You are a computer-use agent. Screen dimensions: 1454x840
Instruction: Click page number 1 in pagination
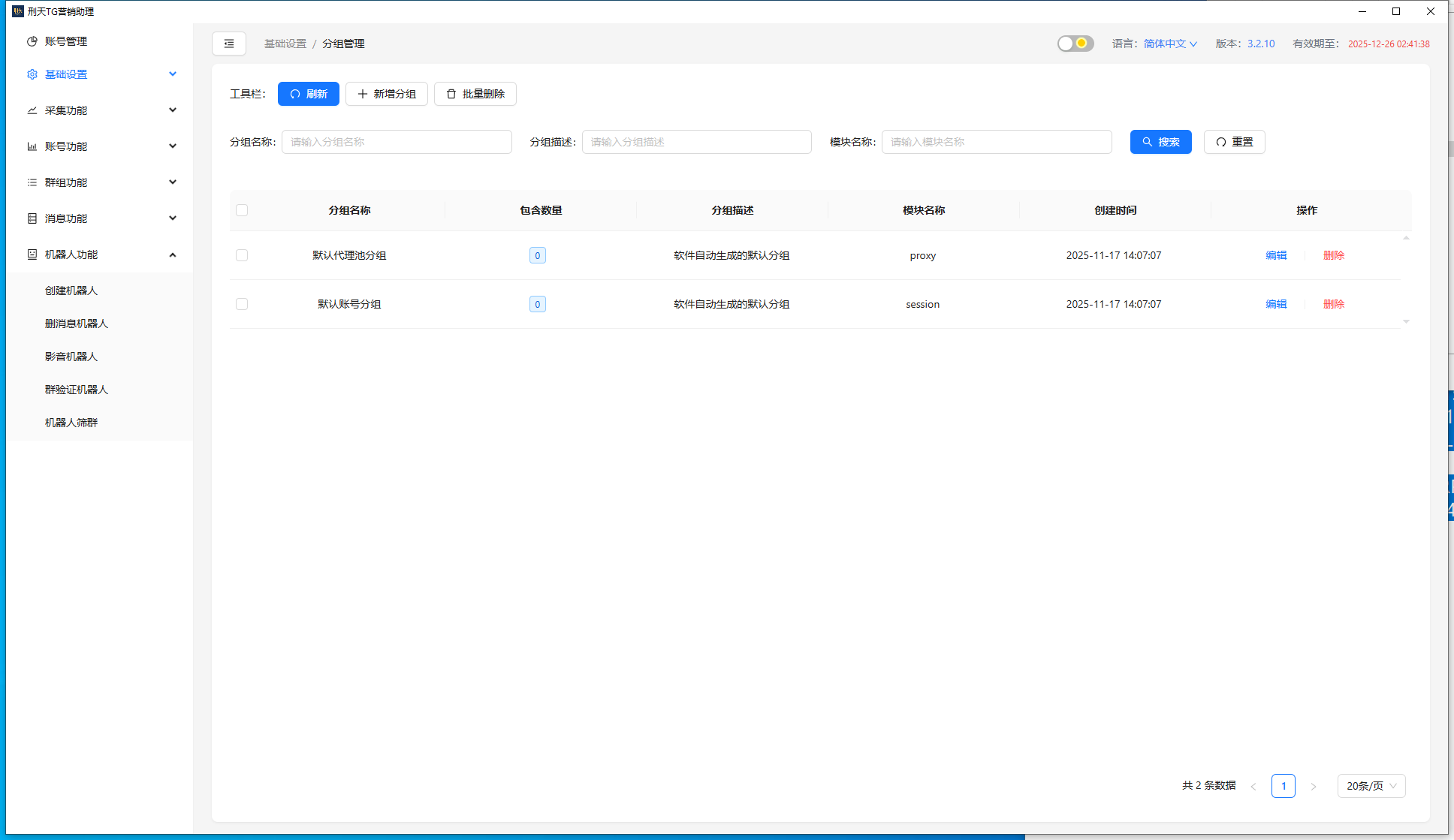(x=1284, y=786)
